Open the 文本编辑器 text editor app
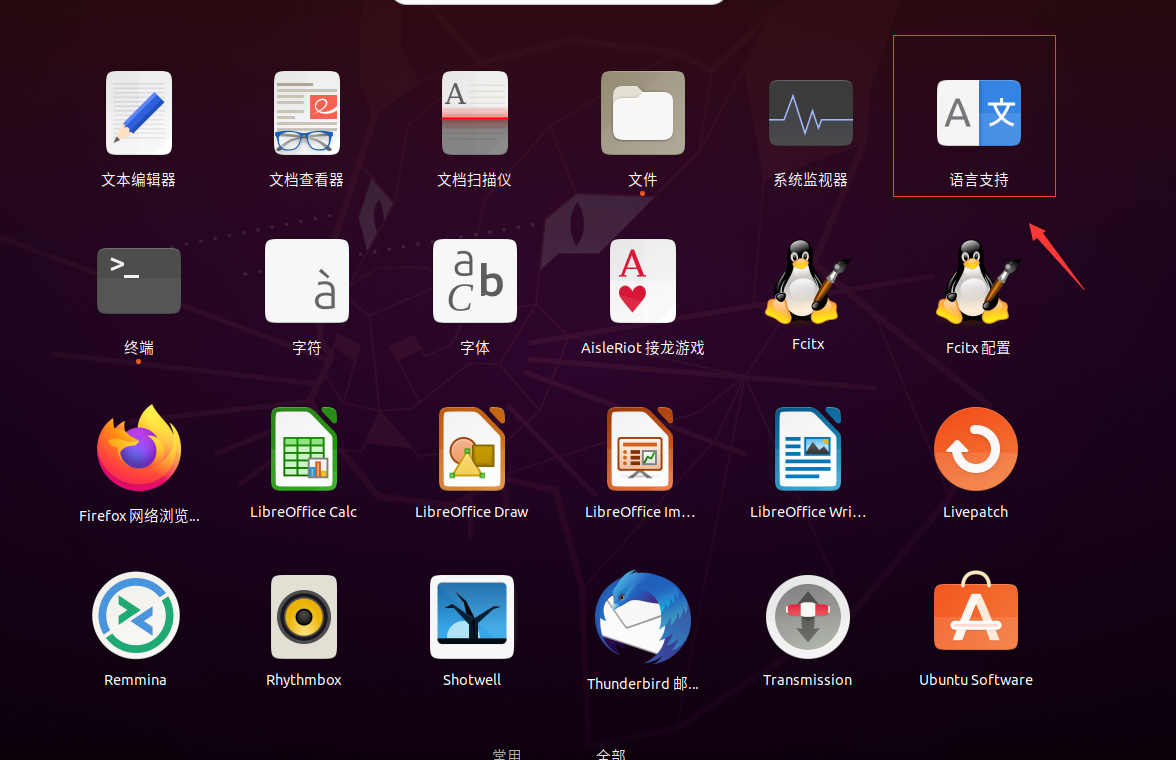1176x760 pixels. click(139, 113)
